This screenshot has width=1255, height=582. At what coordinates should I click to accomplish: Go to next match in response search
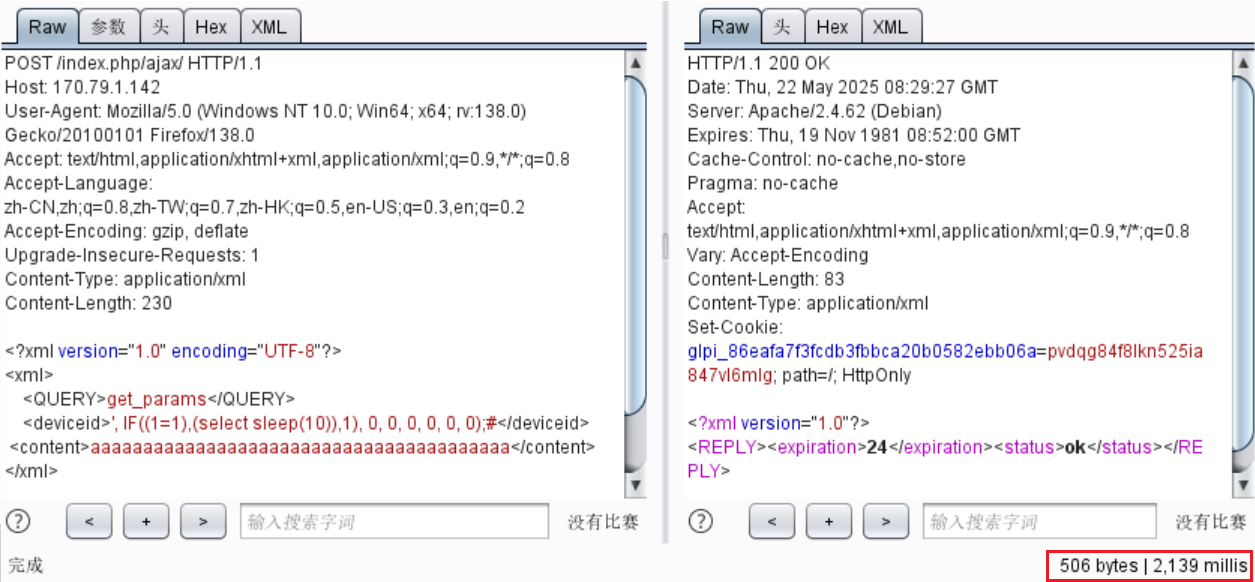coord(887,521)
